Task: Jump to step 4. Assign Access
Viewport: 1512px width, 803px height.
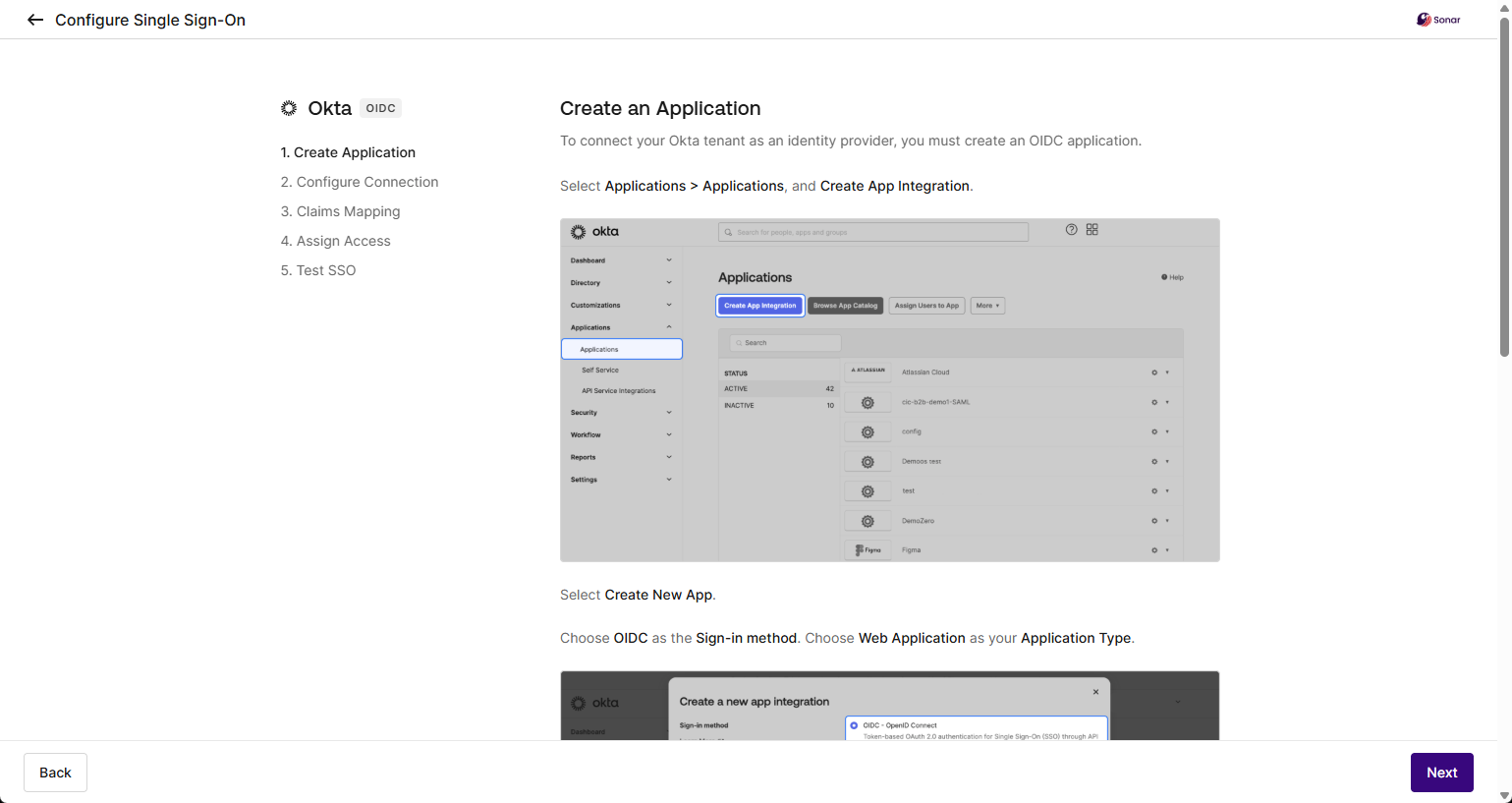Action: 335,241
